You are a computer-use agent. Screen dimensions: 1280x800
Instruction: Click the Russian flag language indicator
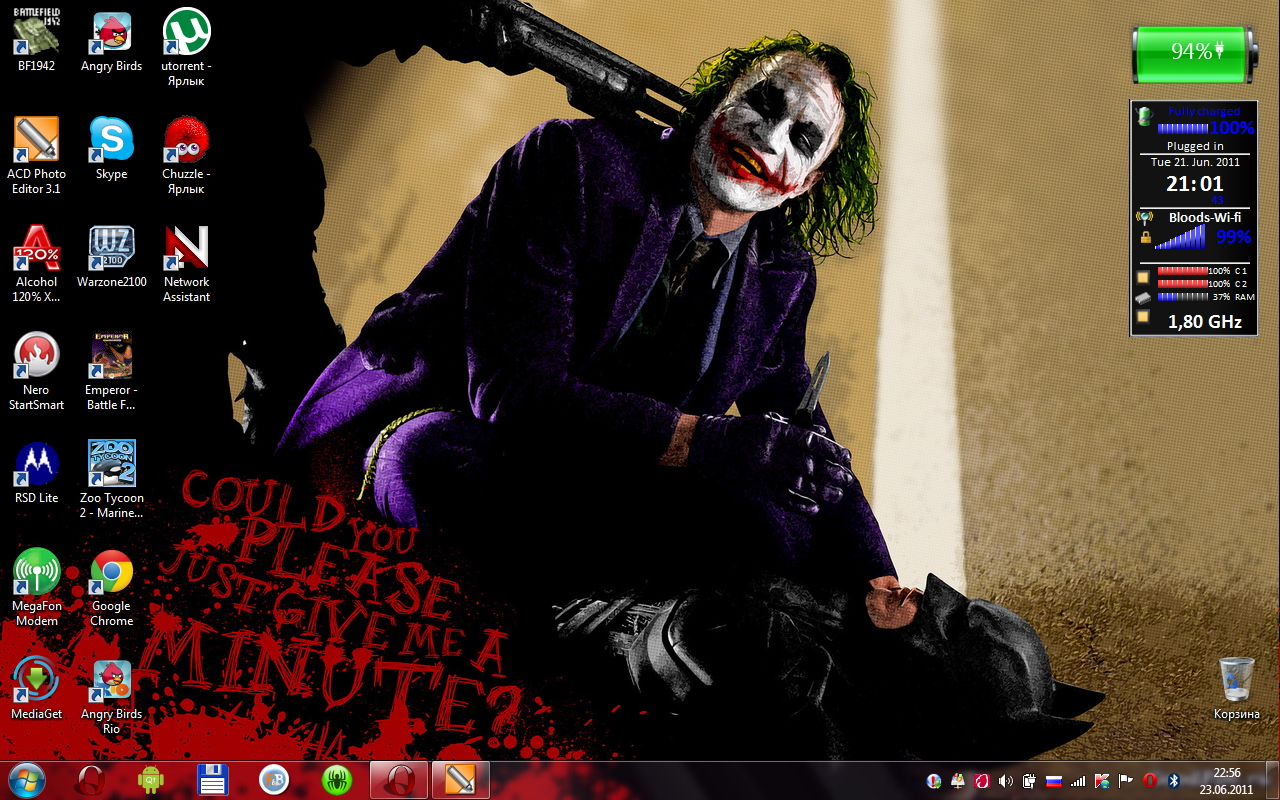pos(1053,780)
